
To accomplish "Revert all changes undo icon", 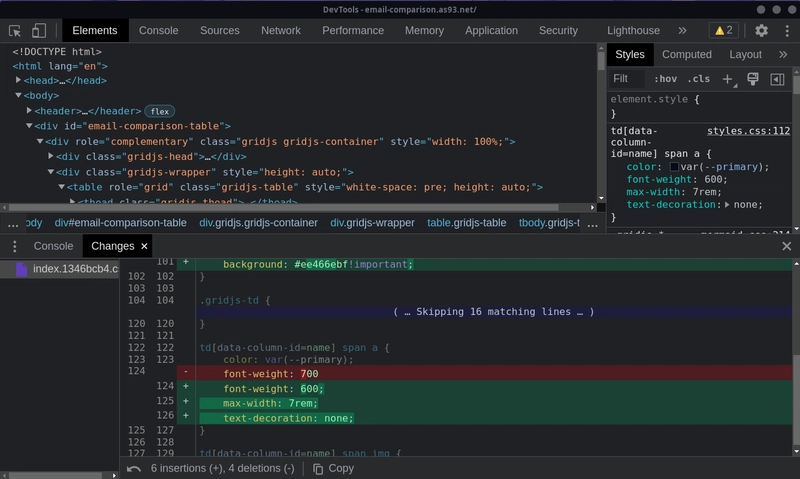I will pos(134,469).
